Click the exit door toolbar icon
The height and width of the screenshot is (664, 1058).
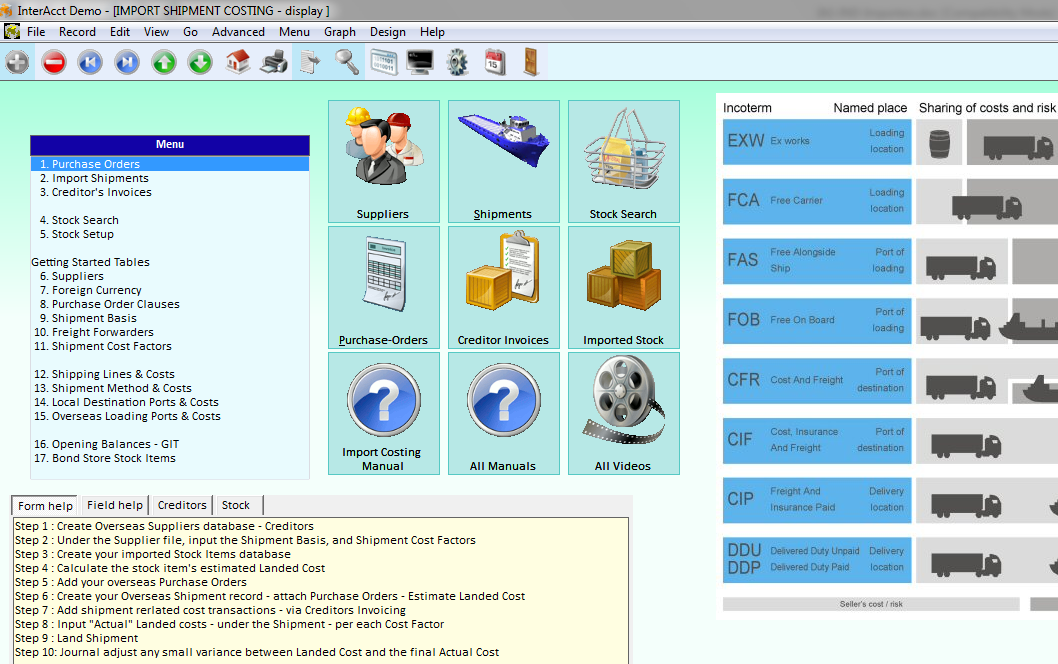coord(531,62)
